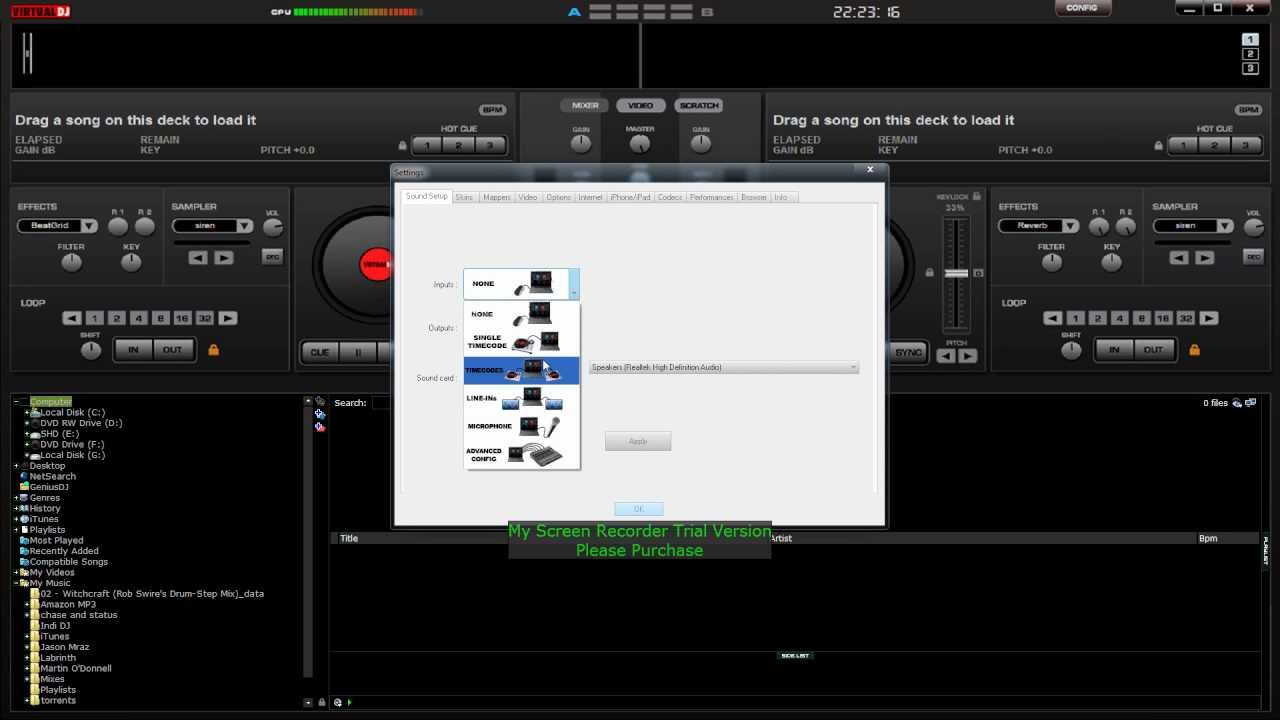Viewport: 1280px width, 720px height.
Task: Collapse the My Music folder node
Action: 17,583
